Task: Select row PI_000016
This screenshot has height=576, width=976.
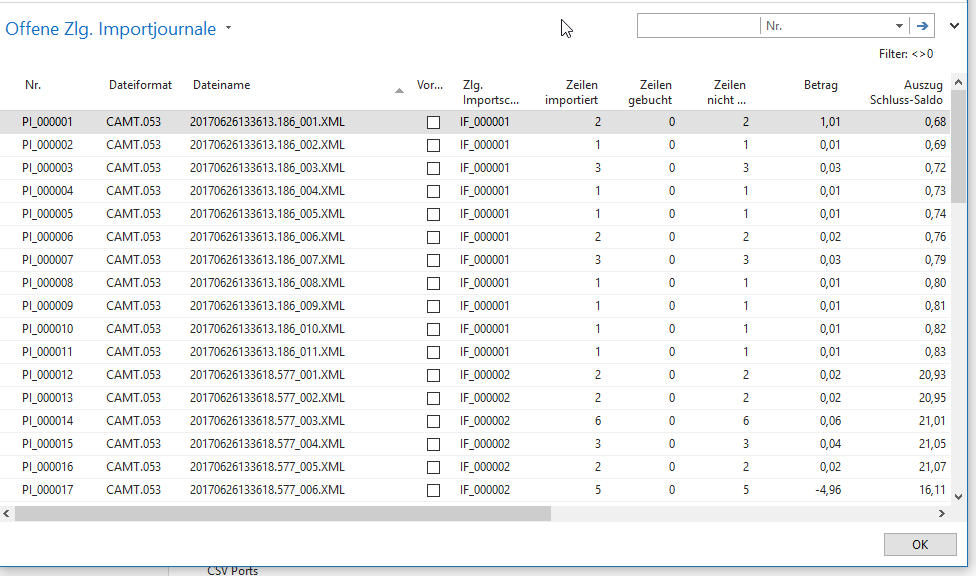Action: click(x=476, y=467)
